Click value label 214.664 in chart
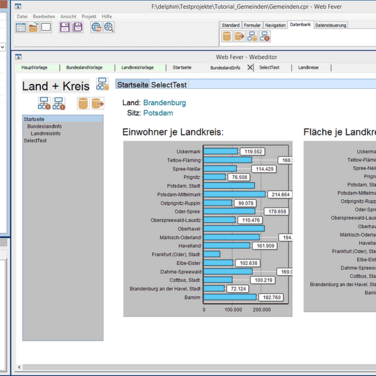 [280, 195]
